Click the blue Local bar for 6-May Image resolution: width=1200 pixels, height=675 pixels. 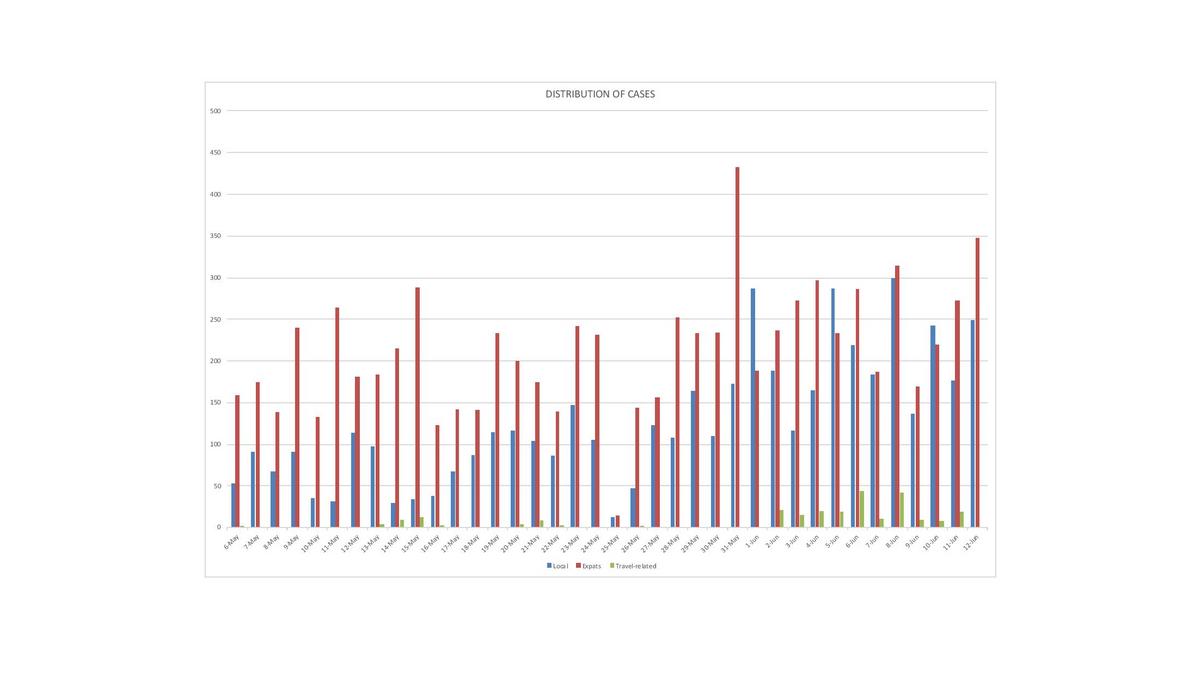point(233,505)
